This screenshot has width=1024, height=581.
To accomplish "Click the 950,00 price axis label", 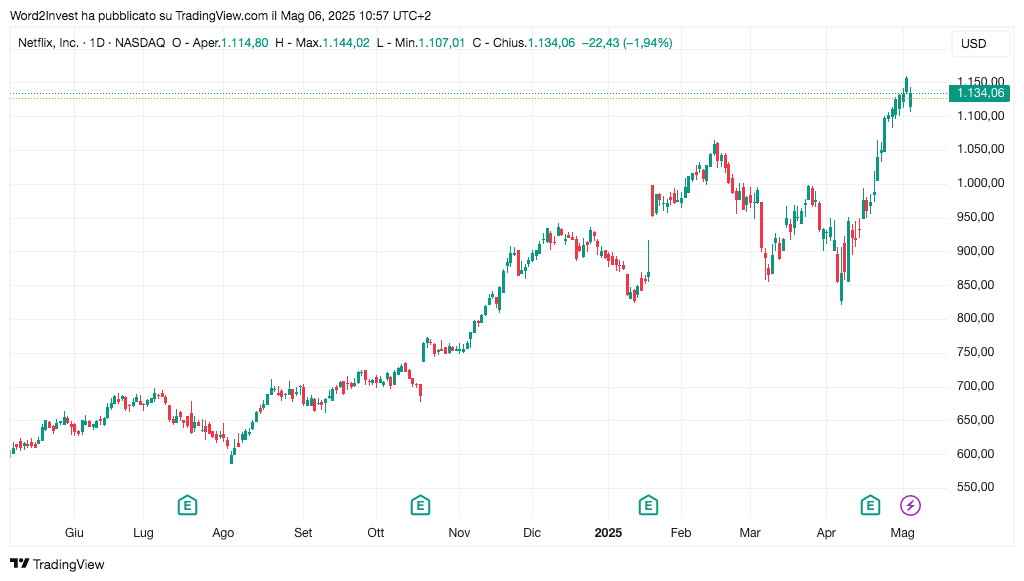I will (x=975, y=217).
